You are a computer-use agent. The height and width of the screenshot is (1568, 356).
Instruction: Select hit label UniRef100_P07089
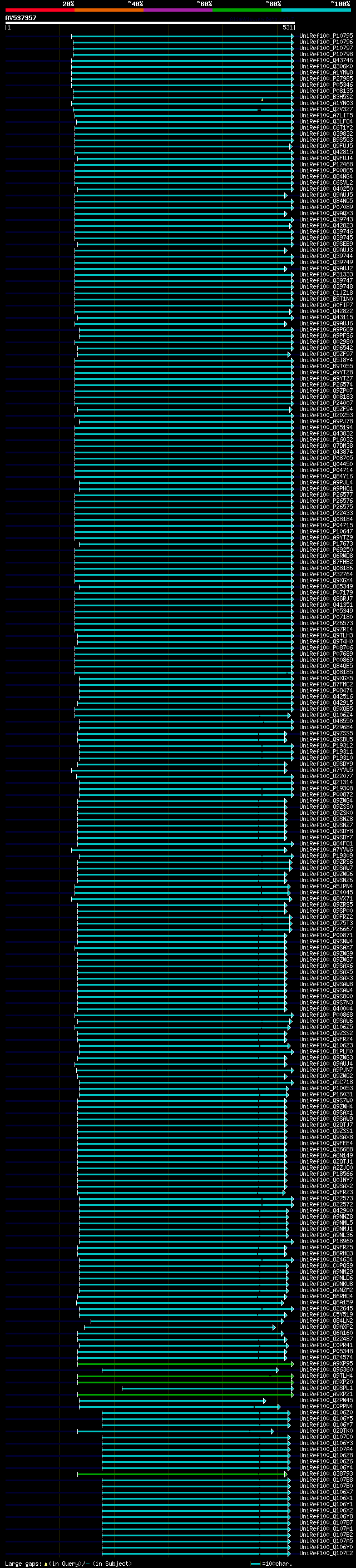coord(326,207)
